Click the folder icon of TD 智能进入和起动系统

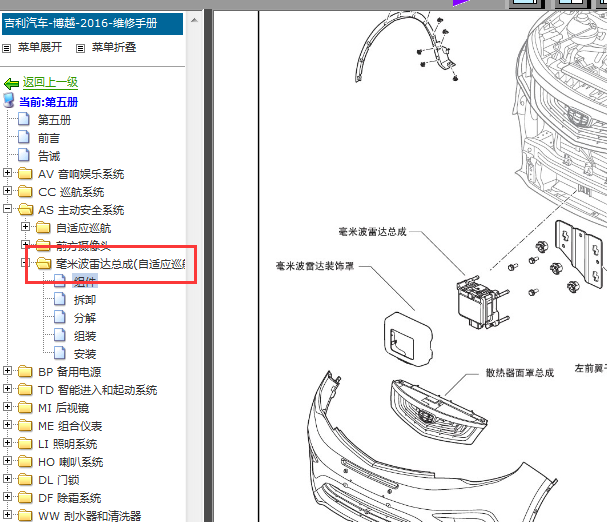pos(25,389)
